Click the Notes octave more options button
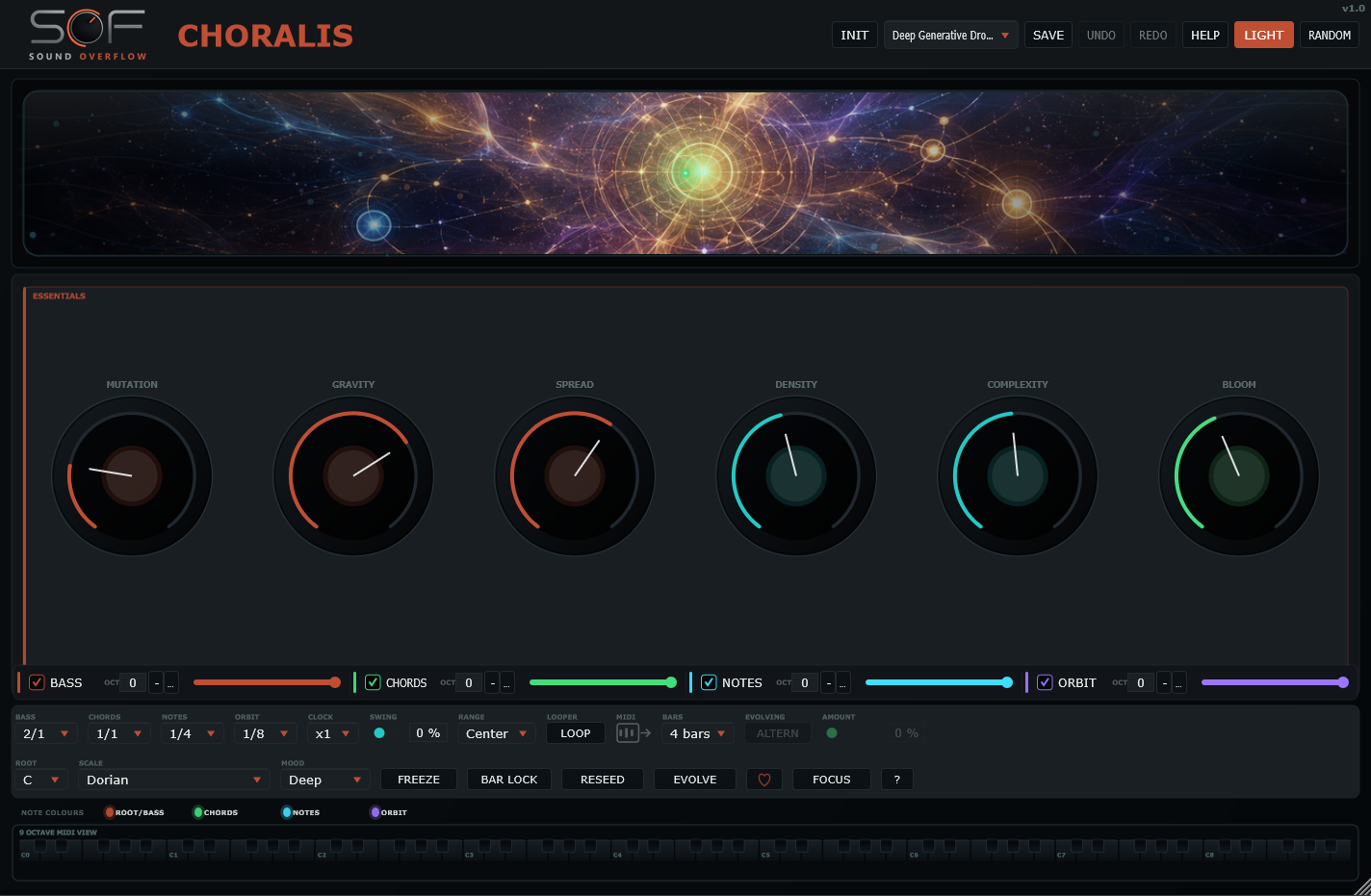 pos(843,683)
